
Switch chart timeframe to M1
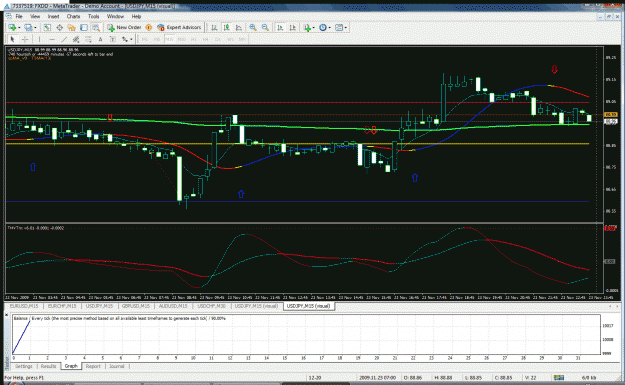pyautogui.click(x=145, y=39)
